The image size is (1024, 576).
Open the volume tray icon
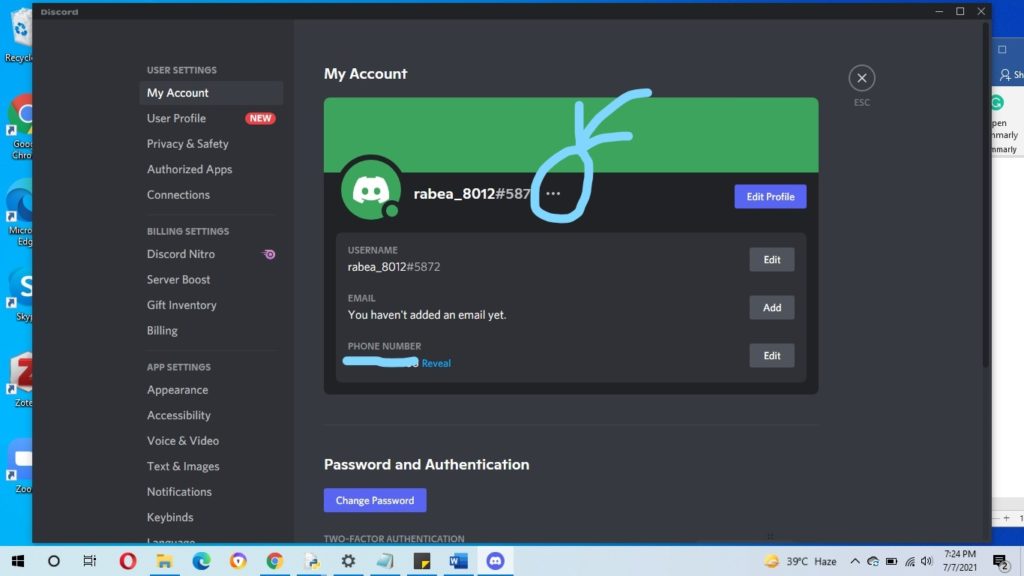click(x=926, y=561)
